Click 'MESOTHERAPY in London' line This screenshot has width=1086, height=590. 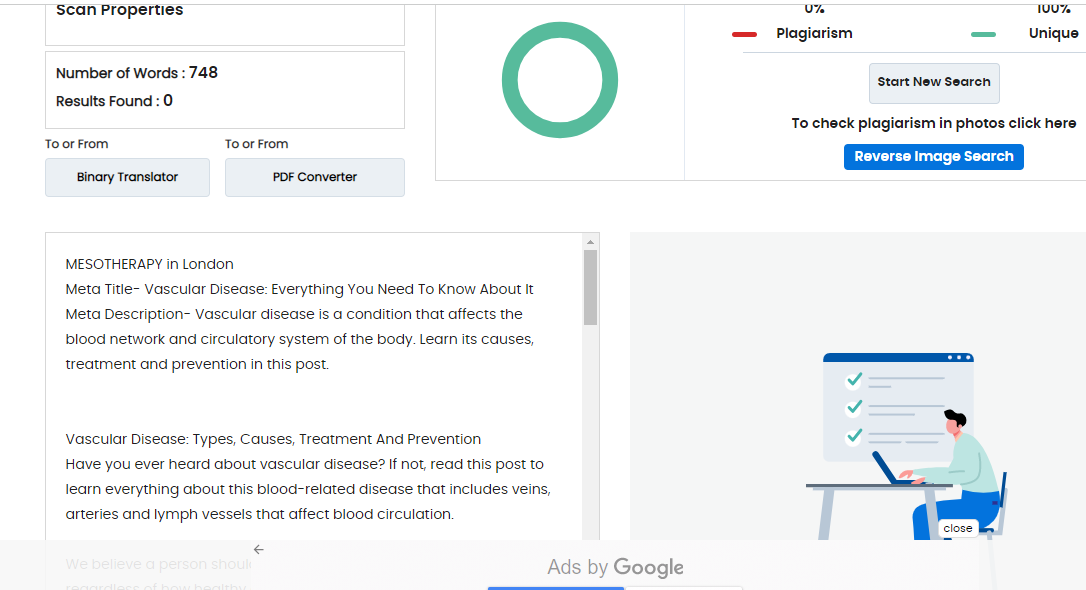tap(150, 264)
